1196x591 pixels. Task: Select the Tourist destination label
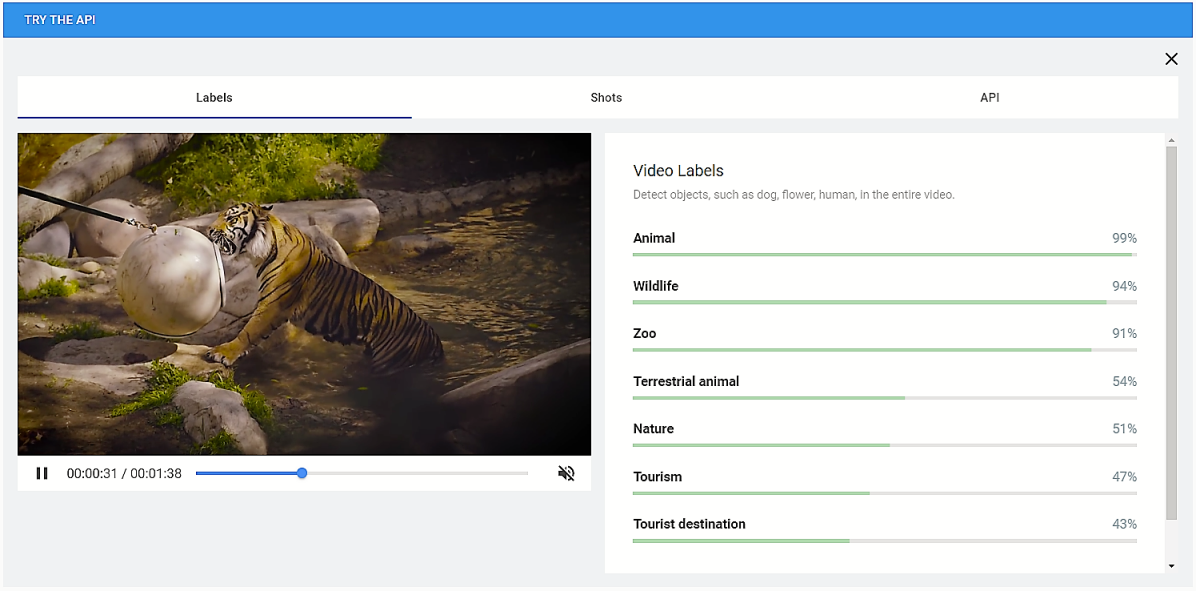(x=689, y=524)
